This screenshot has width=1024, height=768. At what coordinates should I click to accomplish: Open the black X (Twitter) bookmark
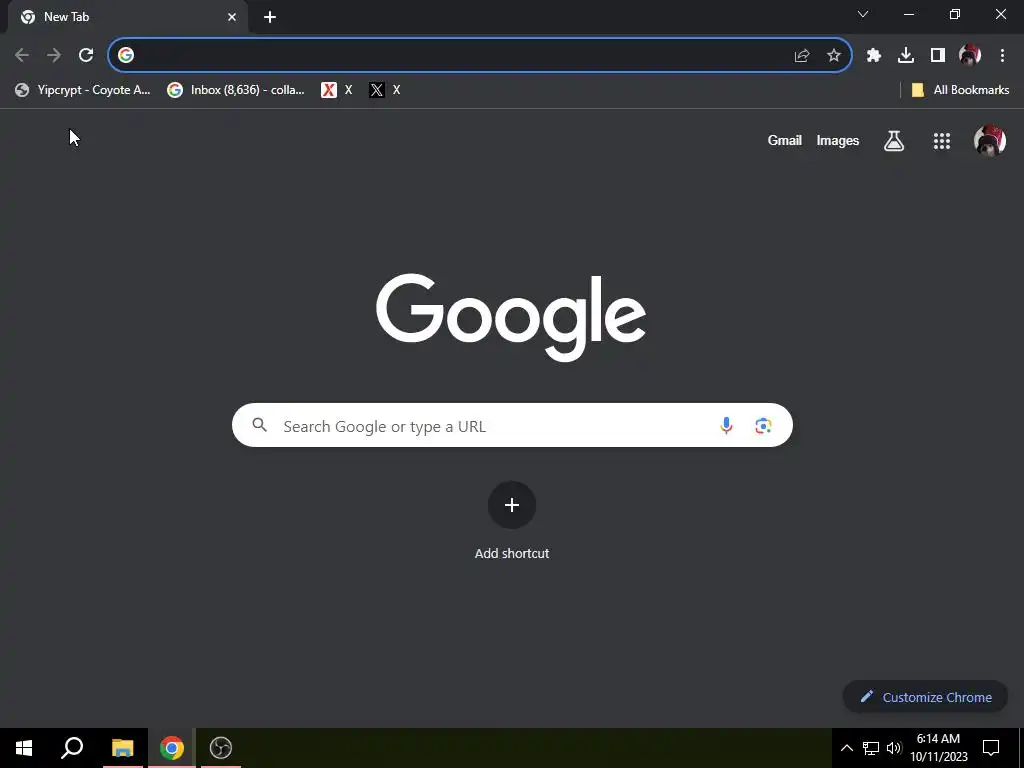point(385,90)
